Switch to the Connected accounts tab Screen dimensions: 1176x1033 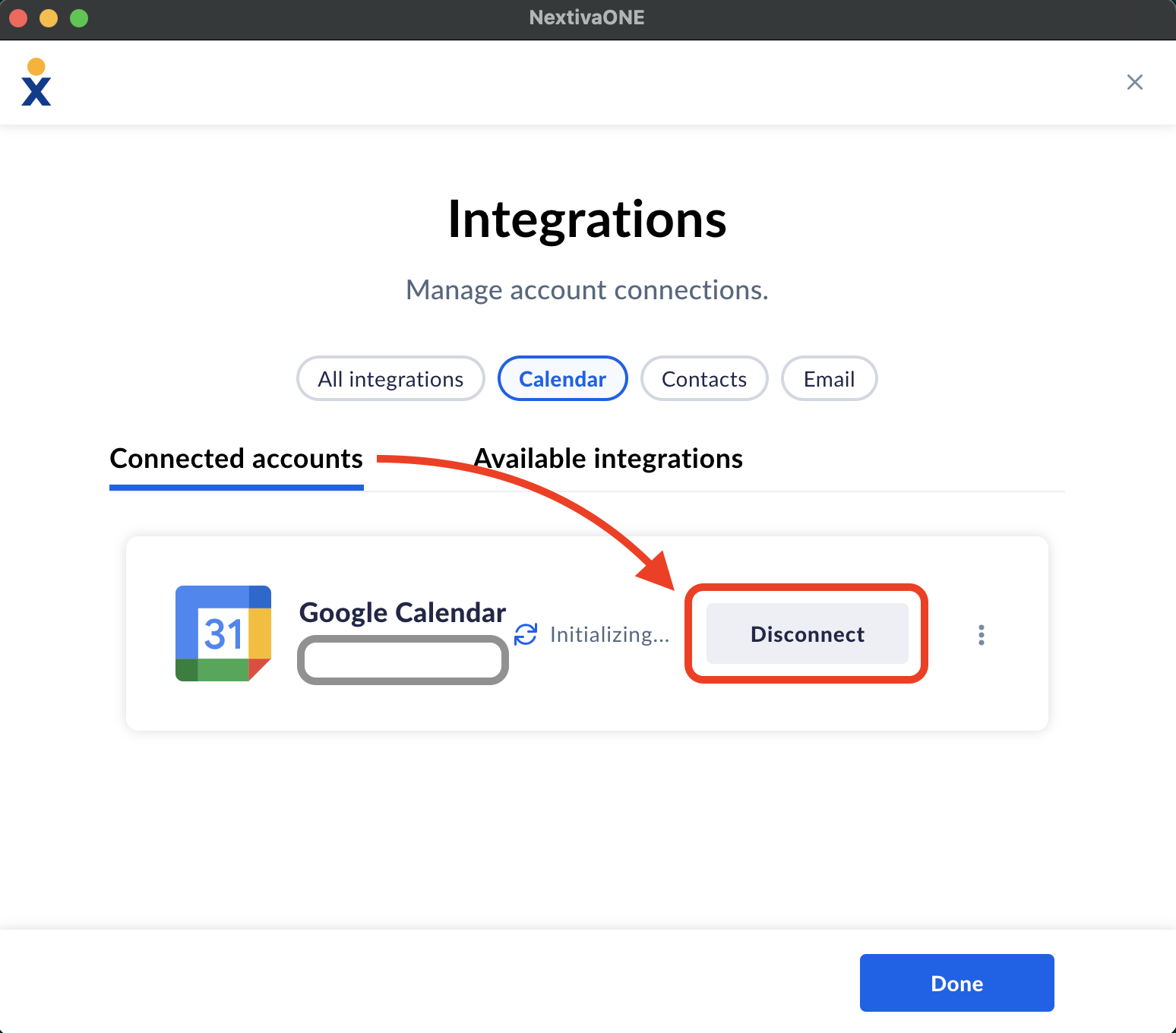tap(236, 459)
